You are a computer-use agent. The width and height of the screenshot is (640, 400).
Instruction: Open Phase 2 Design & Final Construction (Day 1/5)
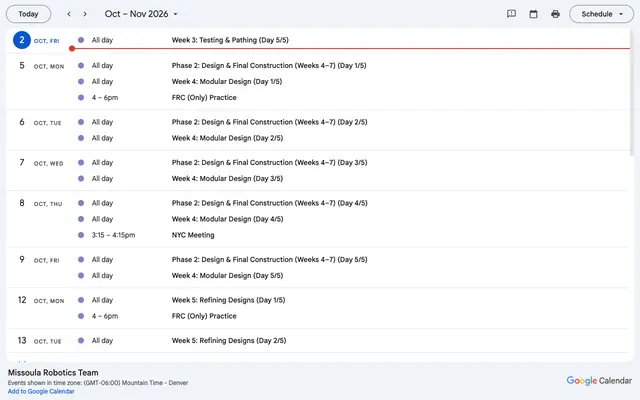(269, 65)
